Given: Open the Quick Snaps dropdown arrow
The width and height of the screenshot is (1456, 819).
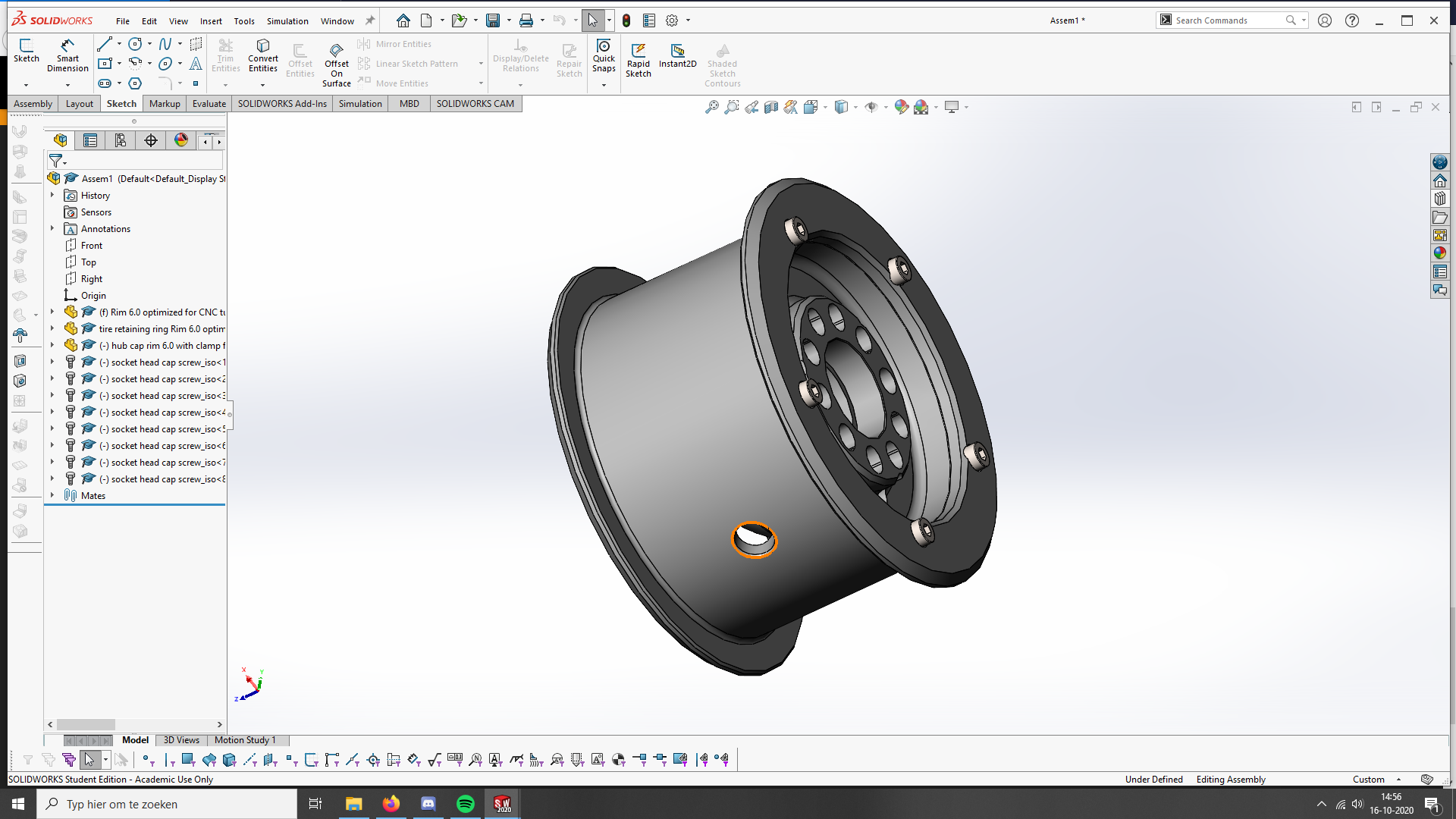Looking at the screenshot, I should pos(604,85).
